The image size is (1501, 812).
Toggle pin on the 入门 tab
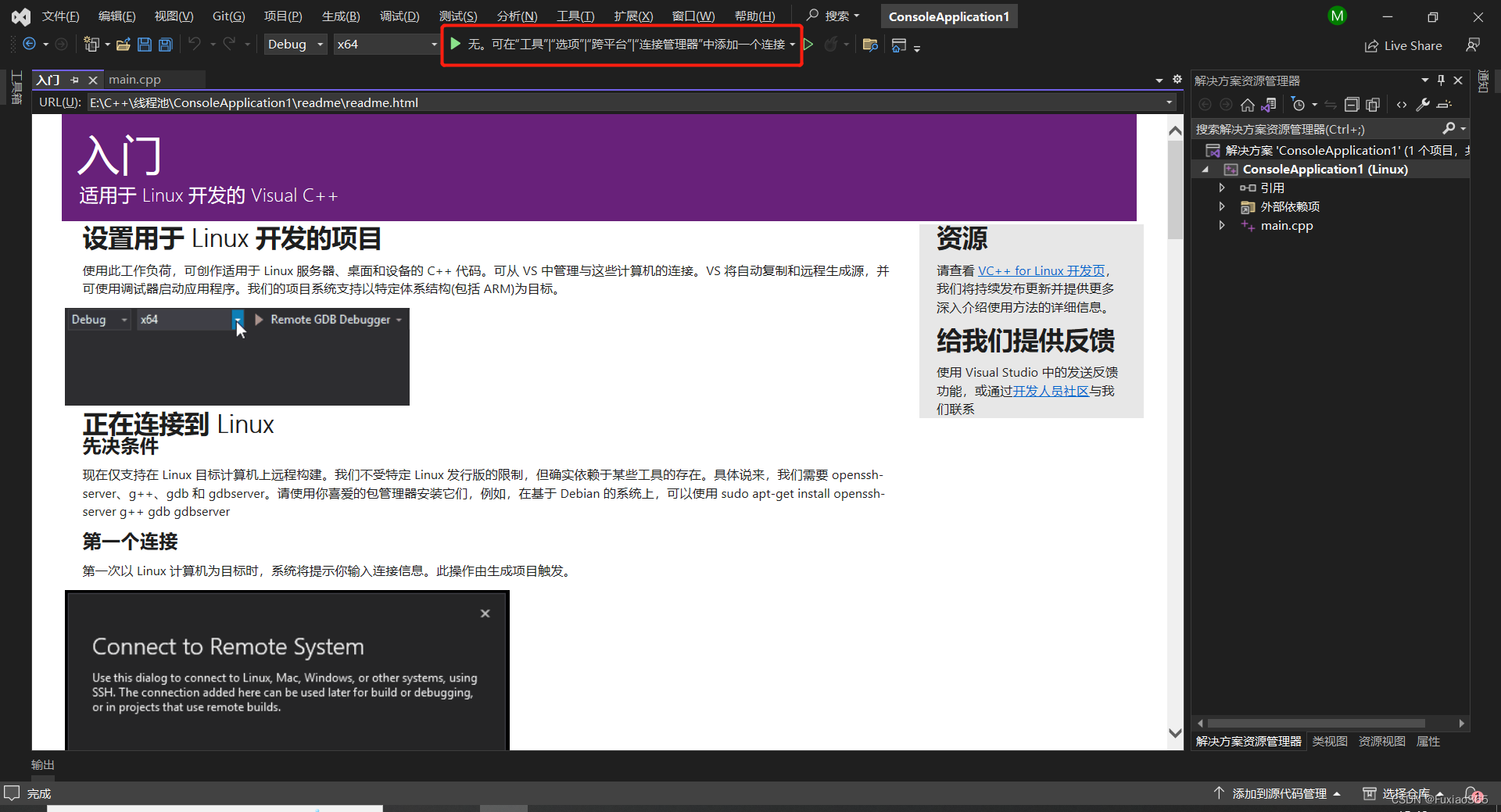pos(75,80)
